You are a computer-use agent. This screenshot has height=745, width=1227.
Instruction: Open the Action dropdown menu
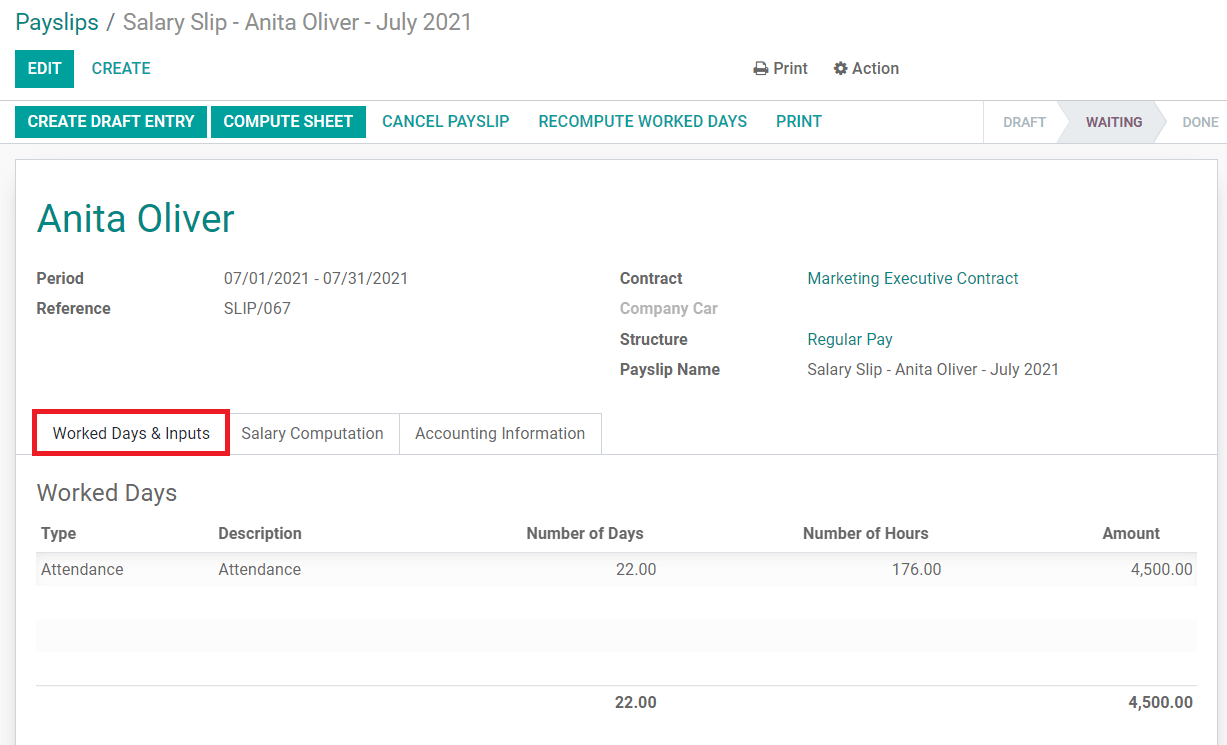[866, 69]
